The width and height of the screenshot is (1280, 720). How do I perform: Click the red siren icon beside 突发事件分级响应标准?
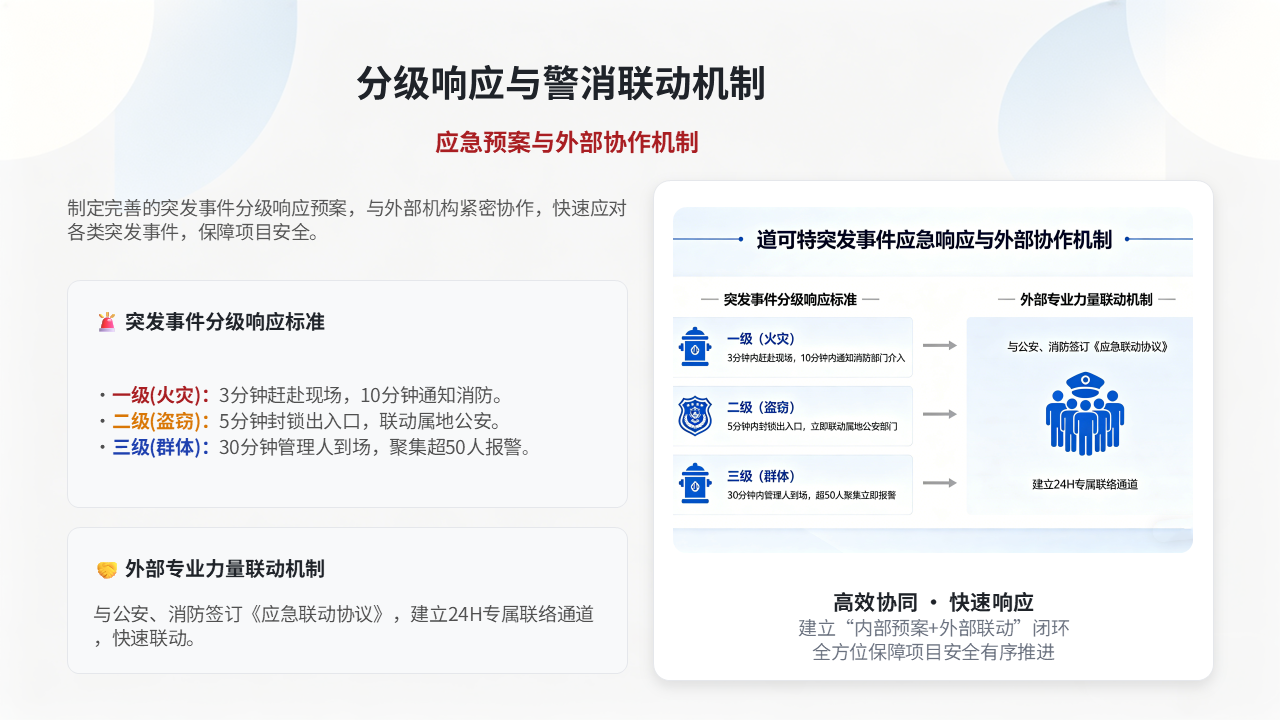click(107, 322)
